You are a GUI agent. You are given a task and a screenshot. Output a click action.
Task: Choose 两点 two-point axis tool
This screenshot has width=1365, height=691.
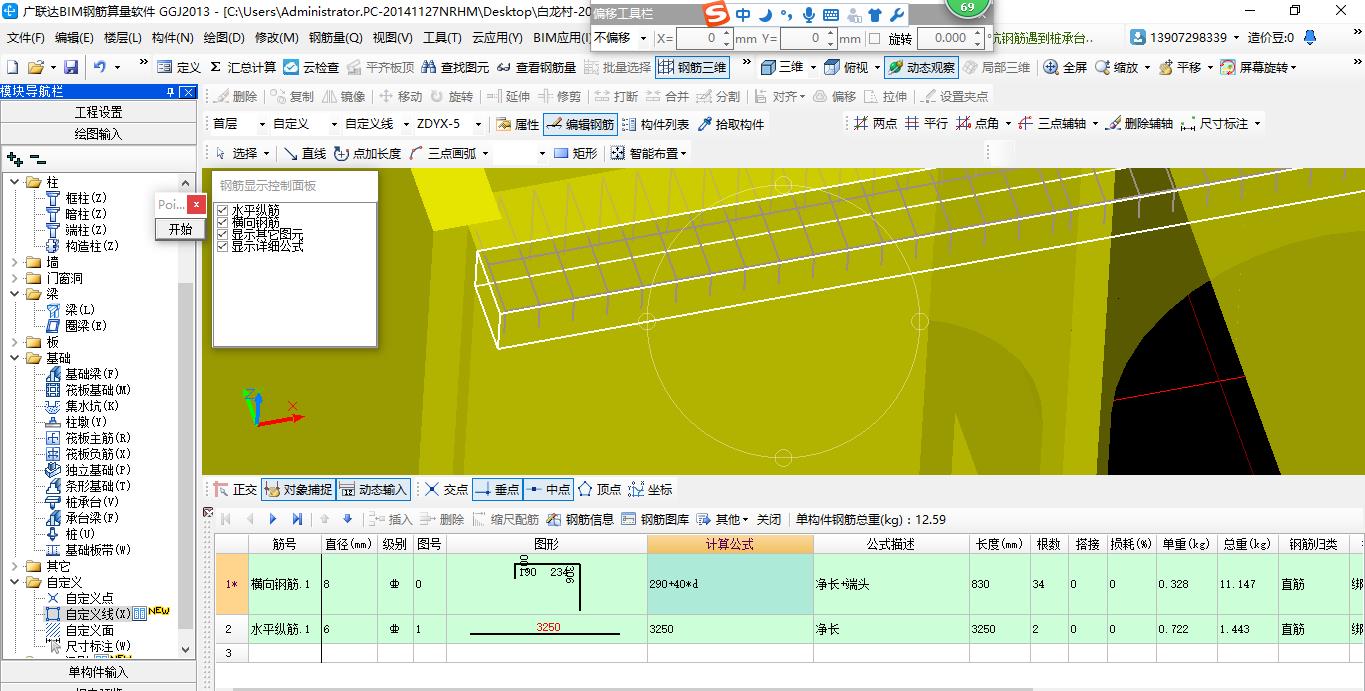876,124
